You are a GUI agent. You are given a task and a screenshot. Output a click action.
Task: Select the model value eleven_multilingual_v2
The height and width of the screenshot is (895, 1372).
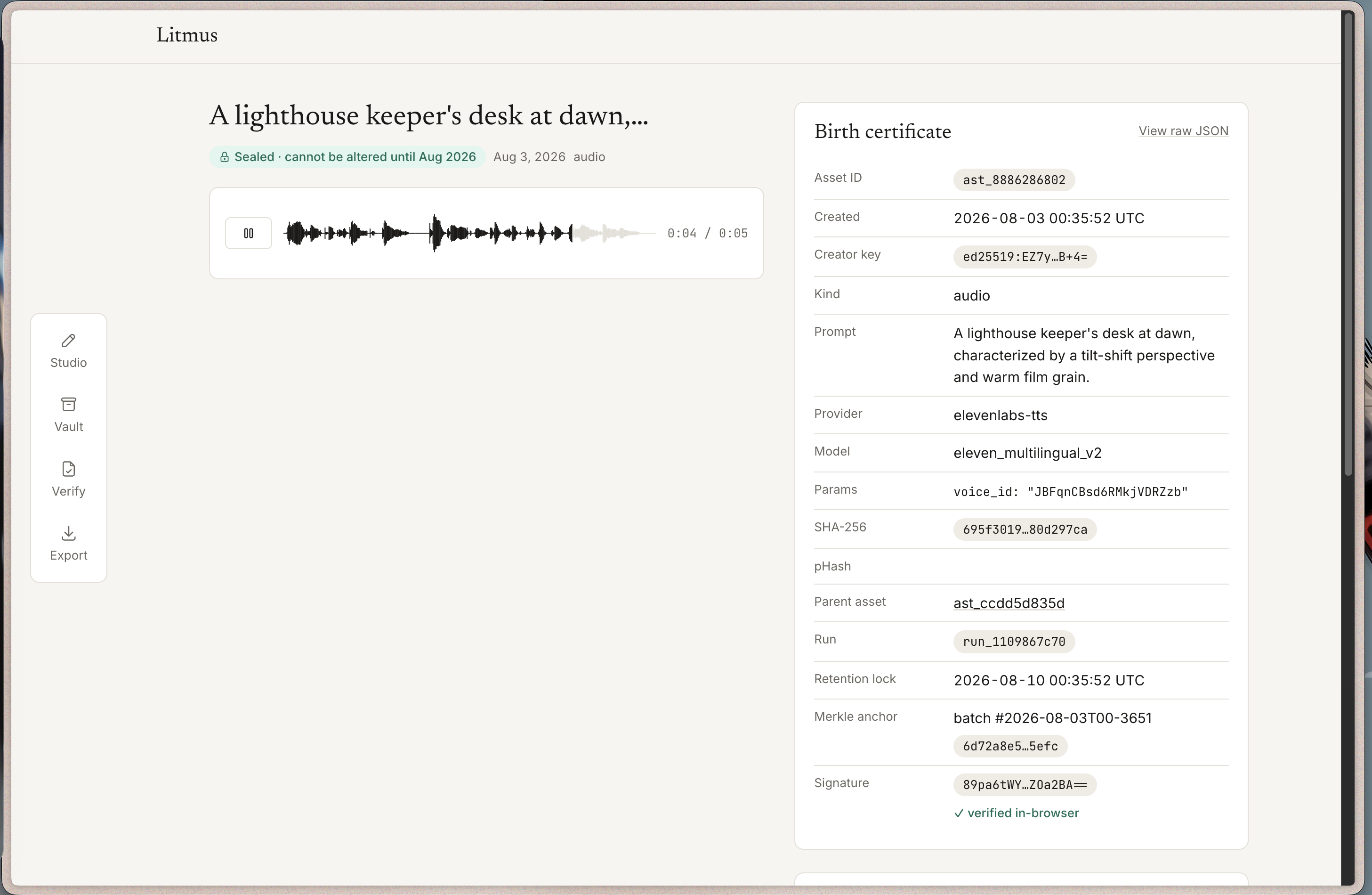pos(1027,453)
